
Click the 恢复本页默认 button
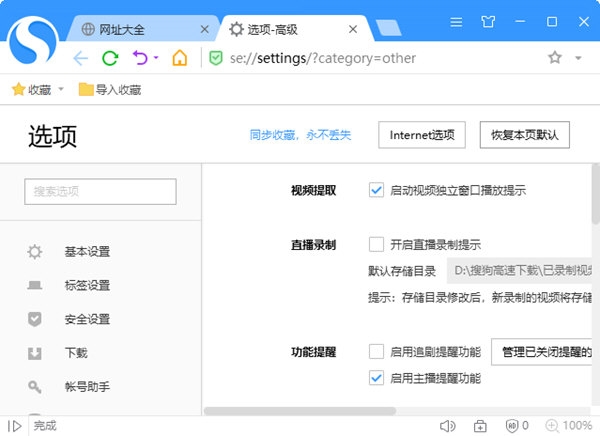pos(524,135)
